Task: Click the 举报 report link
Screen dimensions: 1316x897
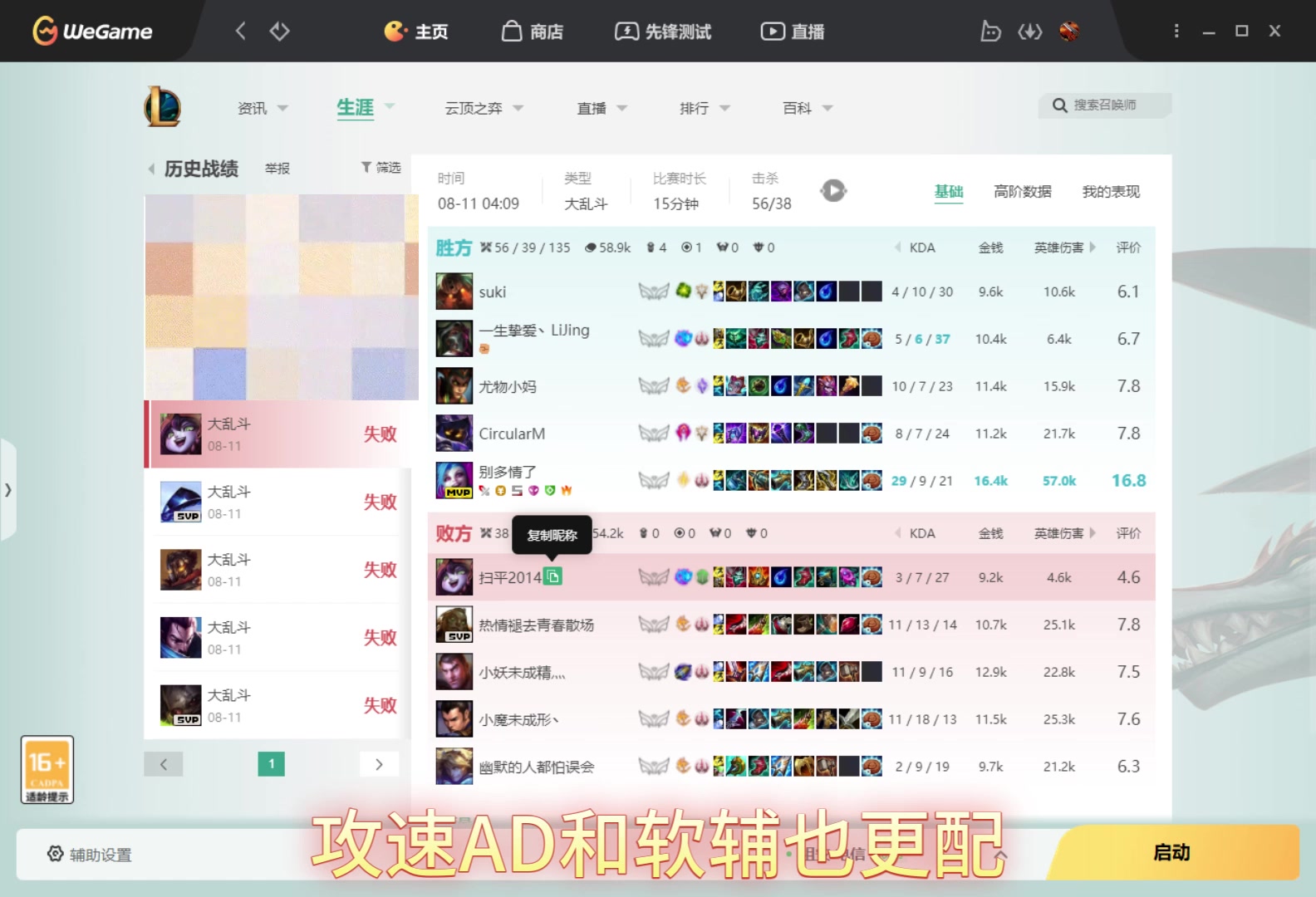Action: (x=277, y=169)
